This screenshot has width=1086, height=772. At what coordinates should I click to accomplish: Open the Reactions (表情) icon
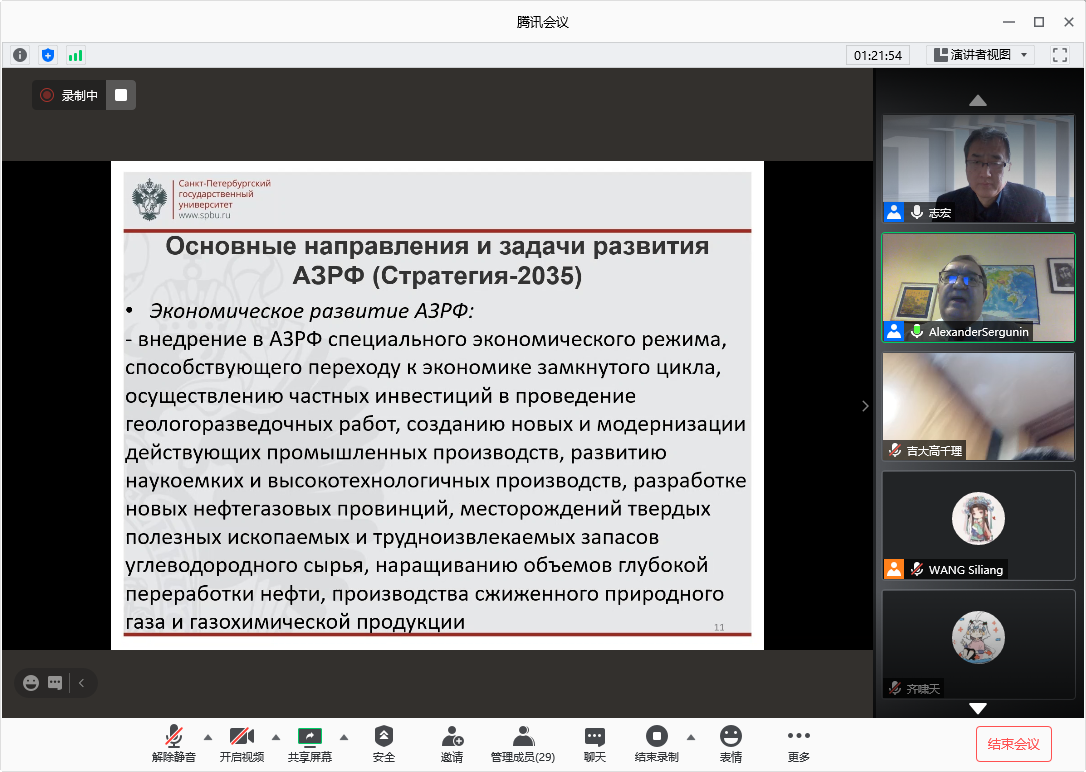tap(731, 744)
